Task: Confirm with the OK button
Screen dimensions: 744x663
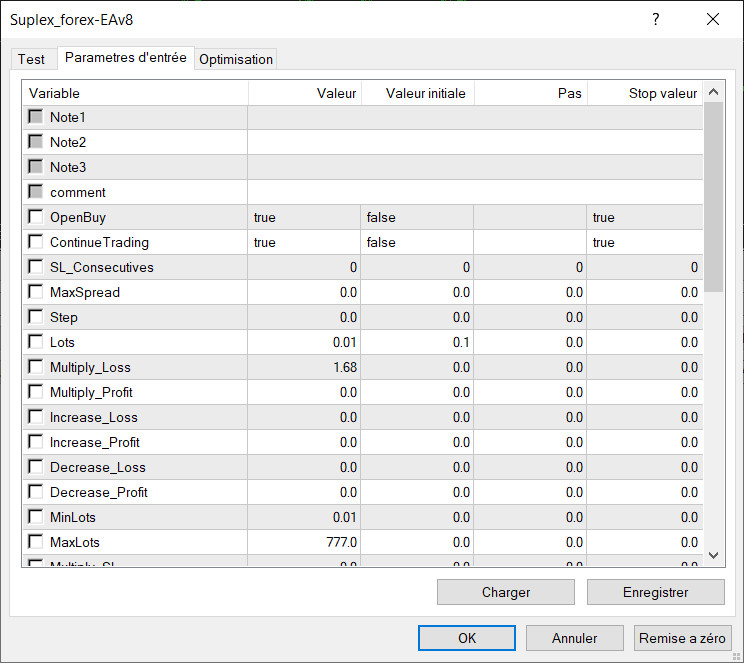Action: click(x=467, y=638)
